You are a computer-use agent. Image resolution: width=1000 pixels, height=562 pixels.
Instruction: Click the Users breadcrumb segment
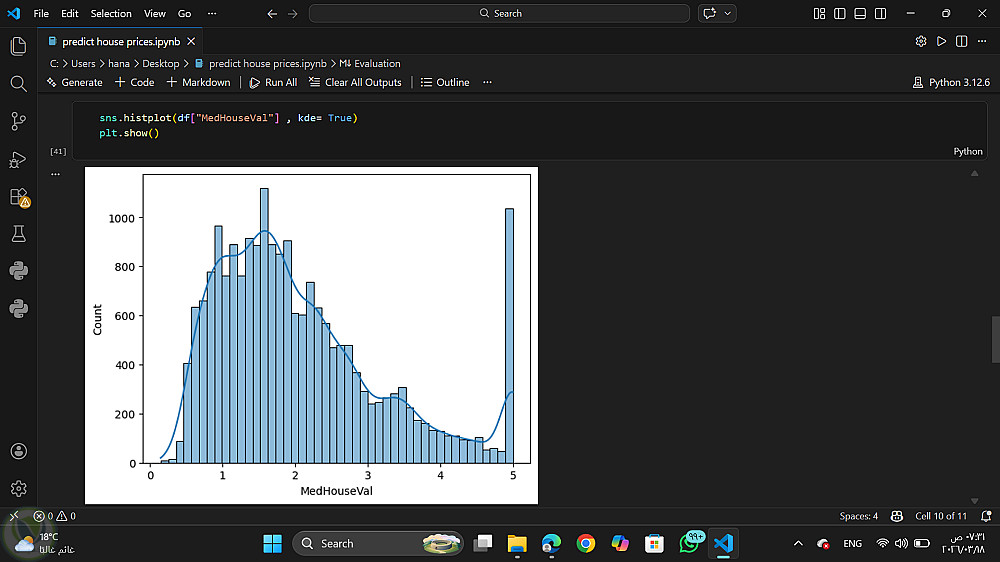pyautogui.click(x=83, y=64)
